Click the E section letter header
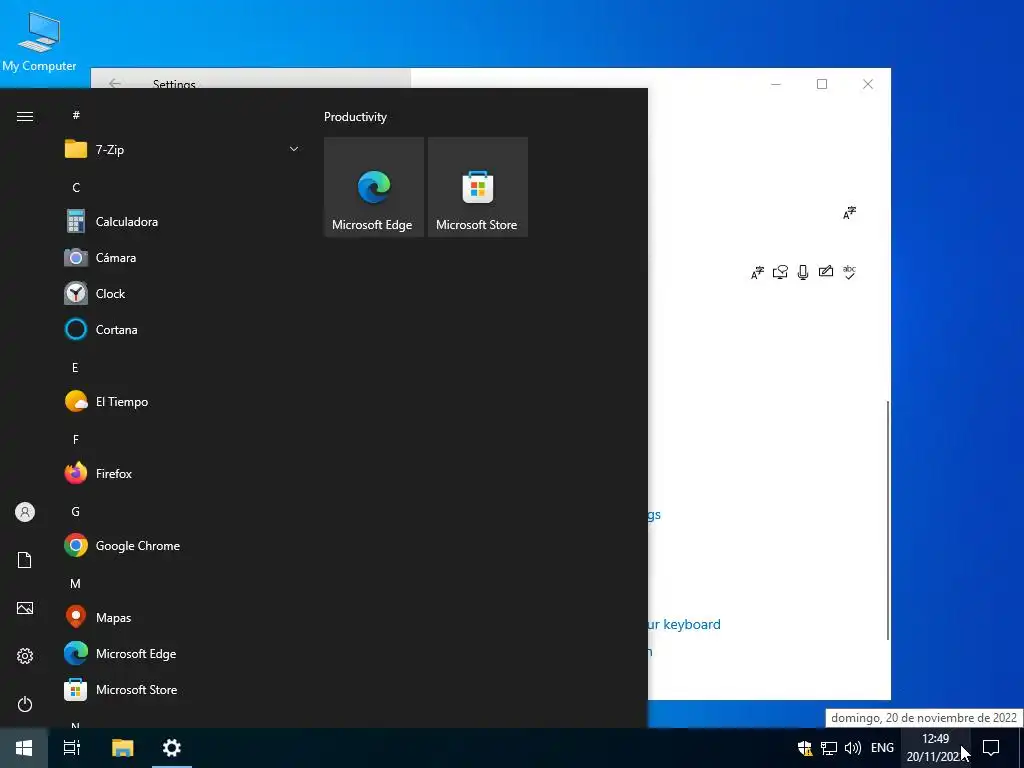Image resolution: width=1024 pixels, height=768 pixels. [x=75, y=368]
